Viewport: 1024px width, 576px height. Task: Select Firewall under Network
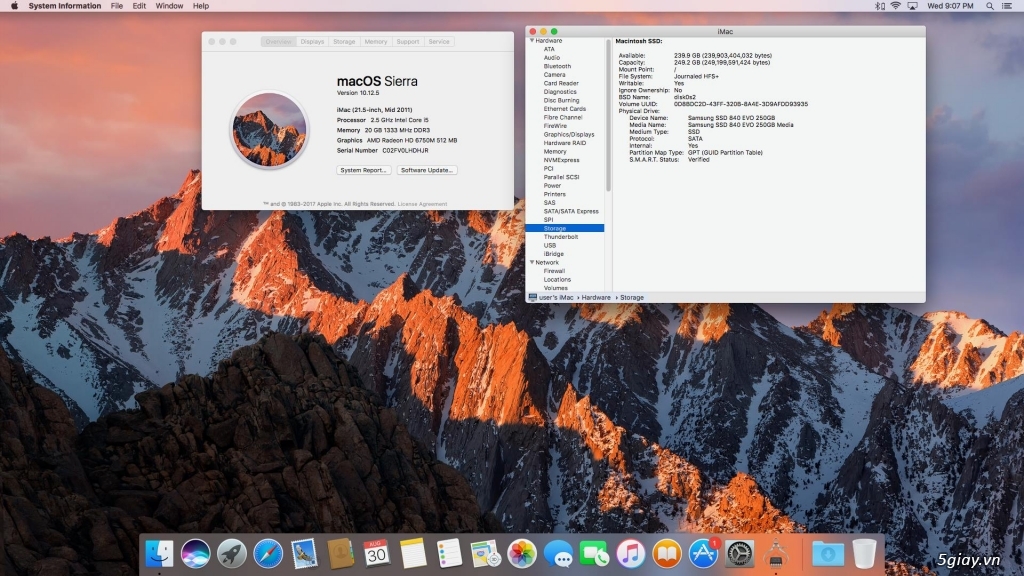click(554, 271)
